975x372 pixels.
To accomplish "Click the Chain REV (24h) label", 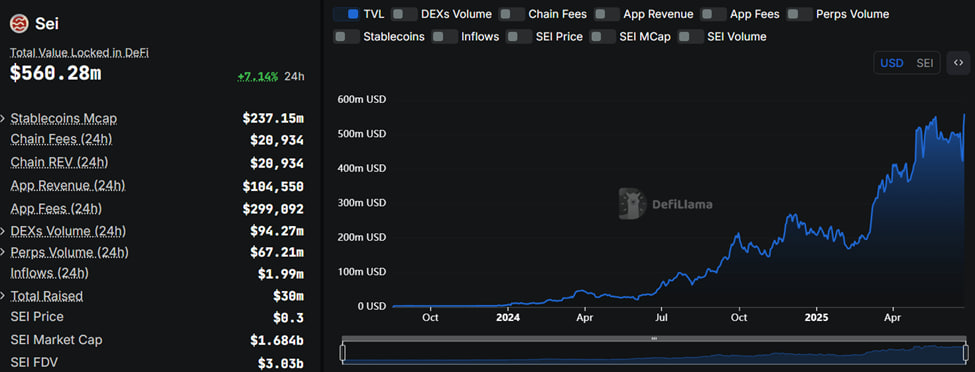I will pyautogui.click(x=59, y=162).
